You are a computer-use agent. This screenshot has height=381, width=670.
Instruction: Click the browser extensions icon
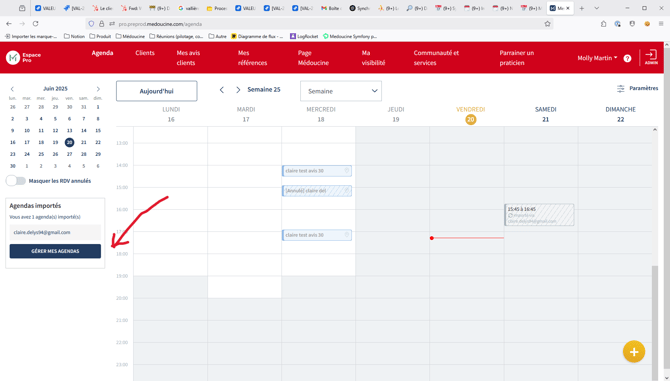click(603, 24)
